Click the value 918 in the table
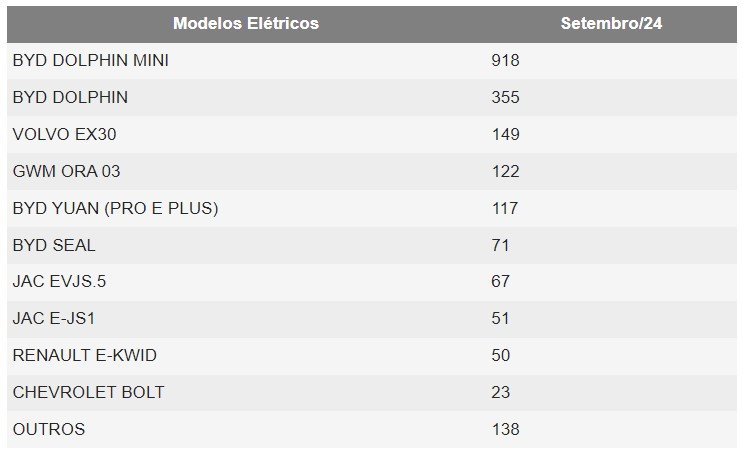Viewport: 742px width, 452px height. point(505,60)
